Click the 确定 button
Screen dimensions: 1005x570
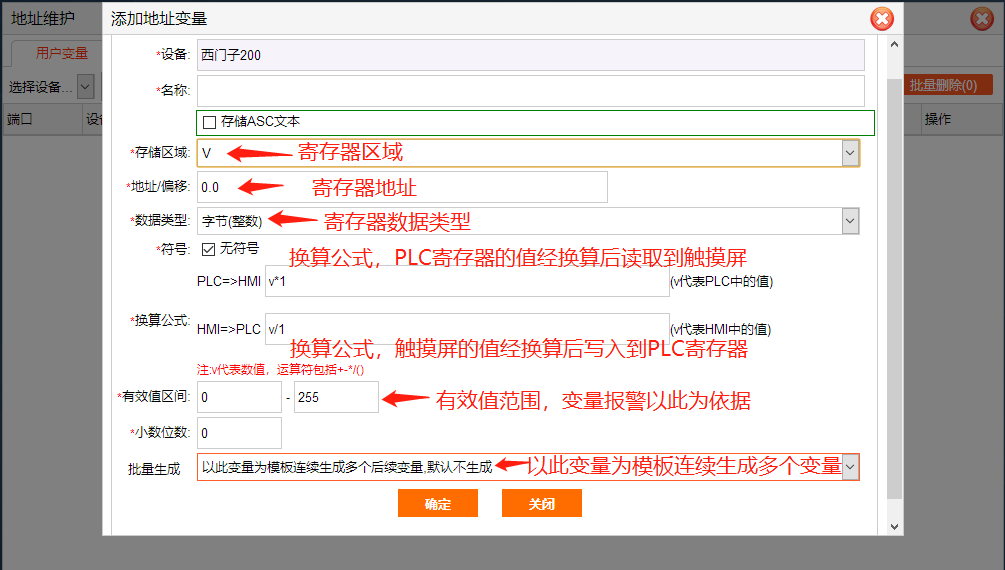(x=437, y=503)
